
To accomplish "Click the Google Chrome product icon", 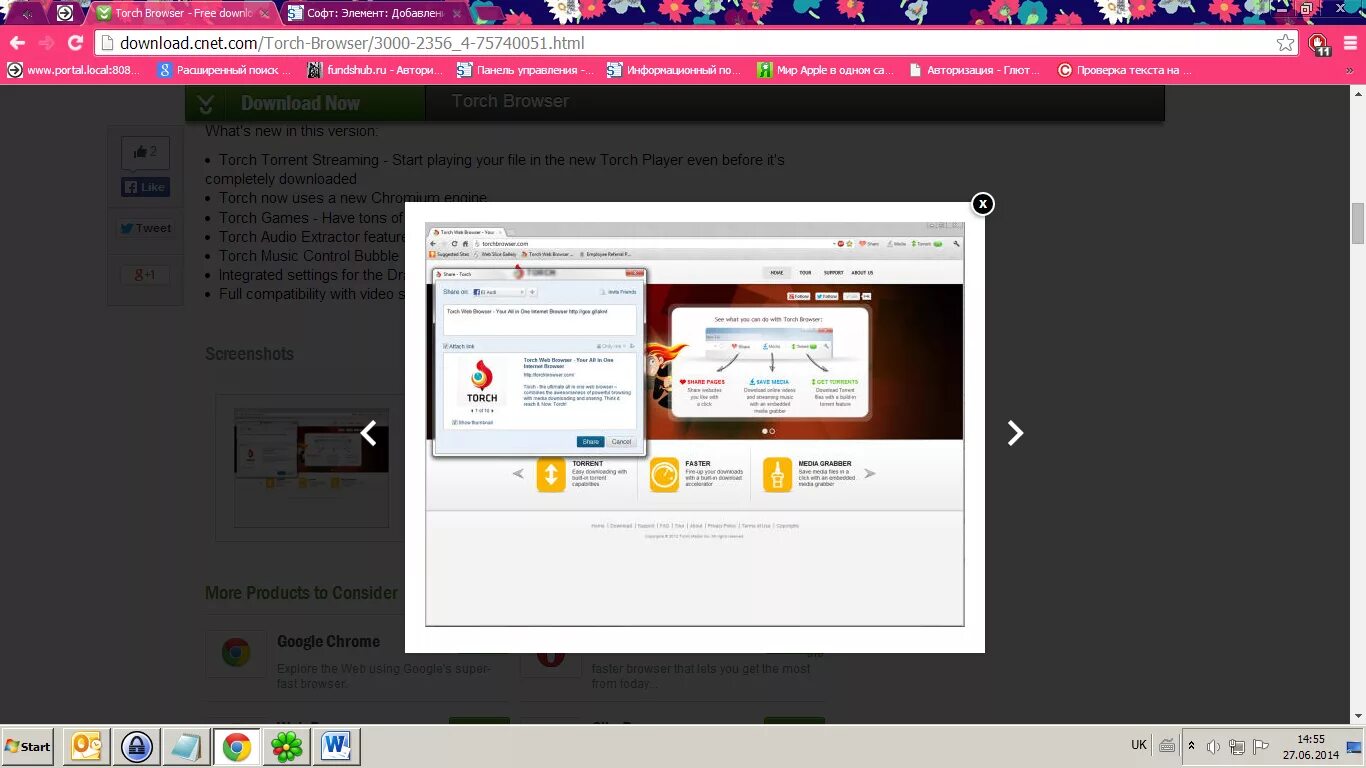I will click(236, 654).
